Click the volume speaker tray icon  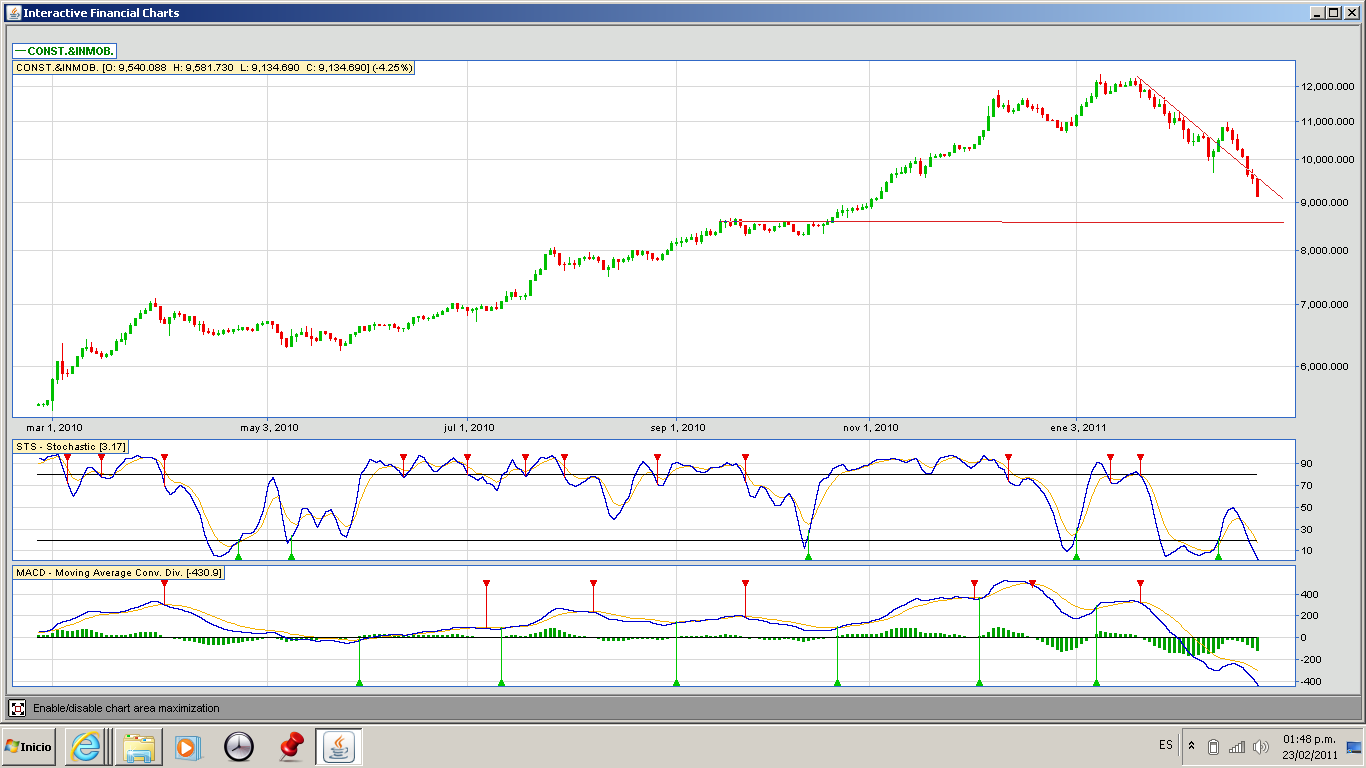[1260, 746]
